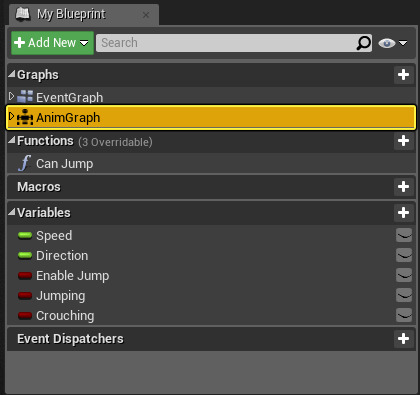Image resolution: width=420 pixels, height=395 pixels.
Task: Click the Can Jump function icon
Action: coord(25,163)
